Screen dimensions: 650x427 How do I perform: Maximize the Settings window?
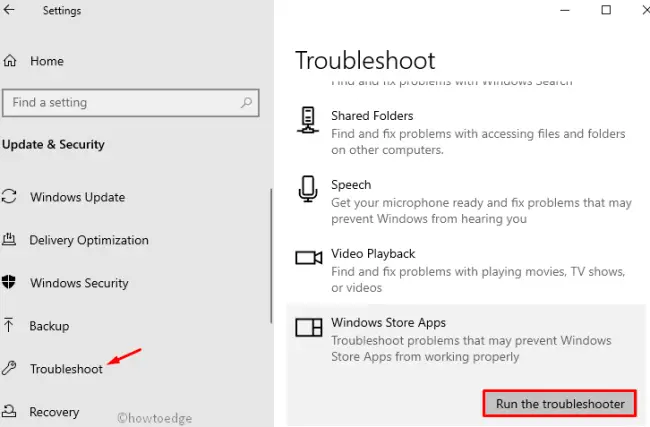pos(606,10)
